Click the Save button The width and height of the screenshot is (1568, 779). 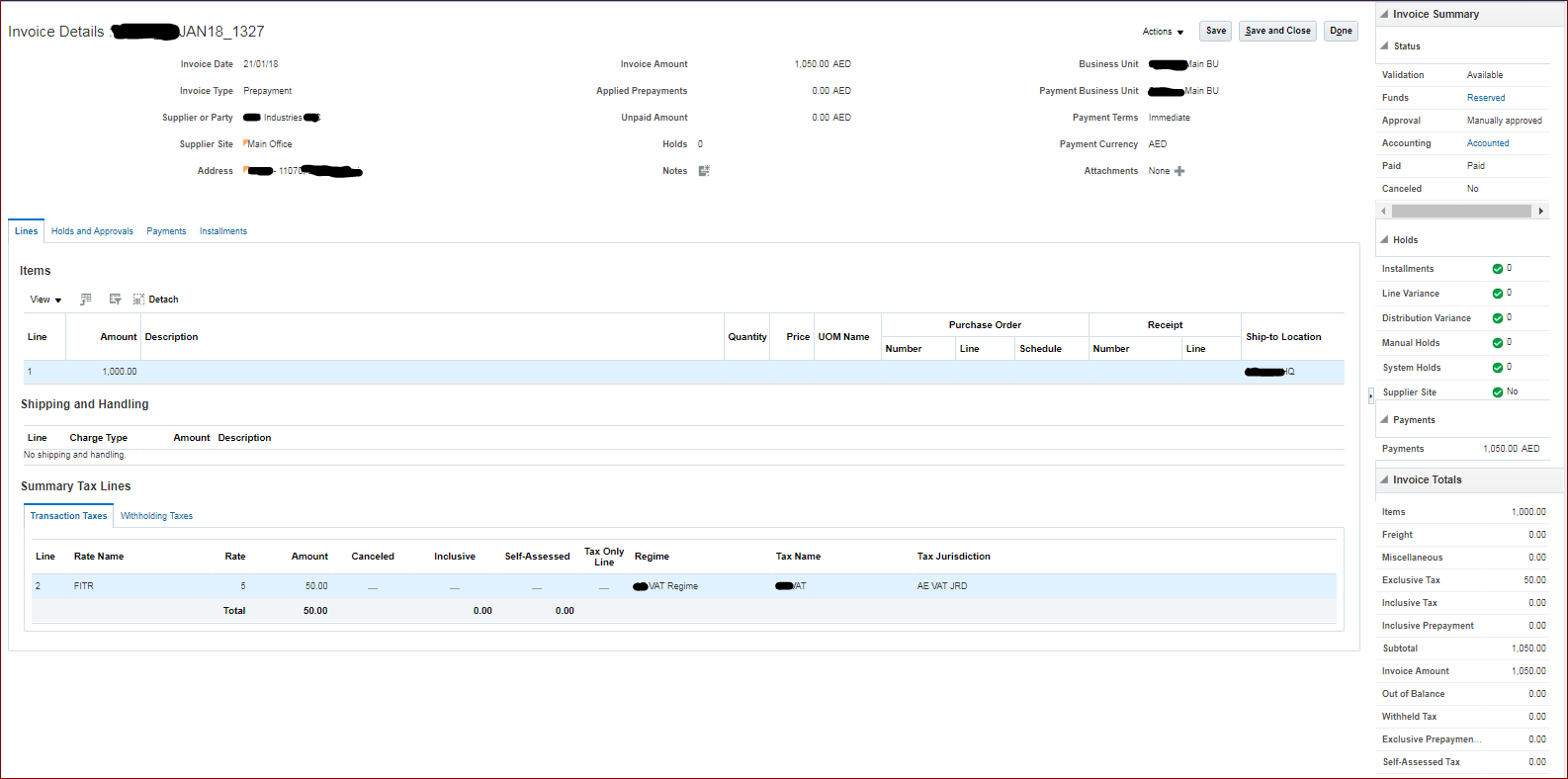pos(1216,31)
